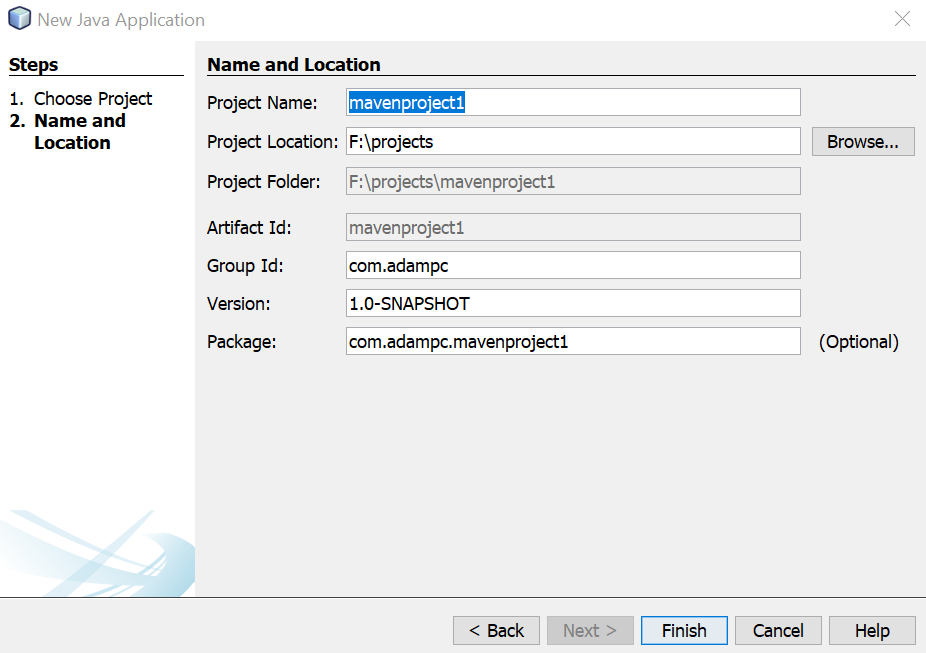
Task: Select the highlighted text mavenproject1
Action: pyautogui.click(x=407, y=102)
